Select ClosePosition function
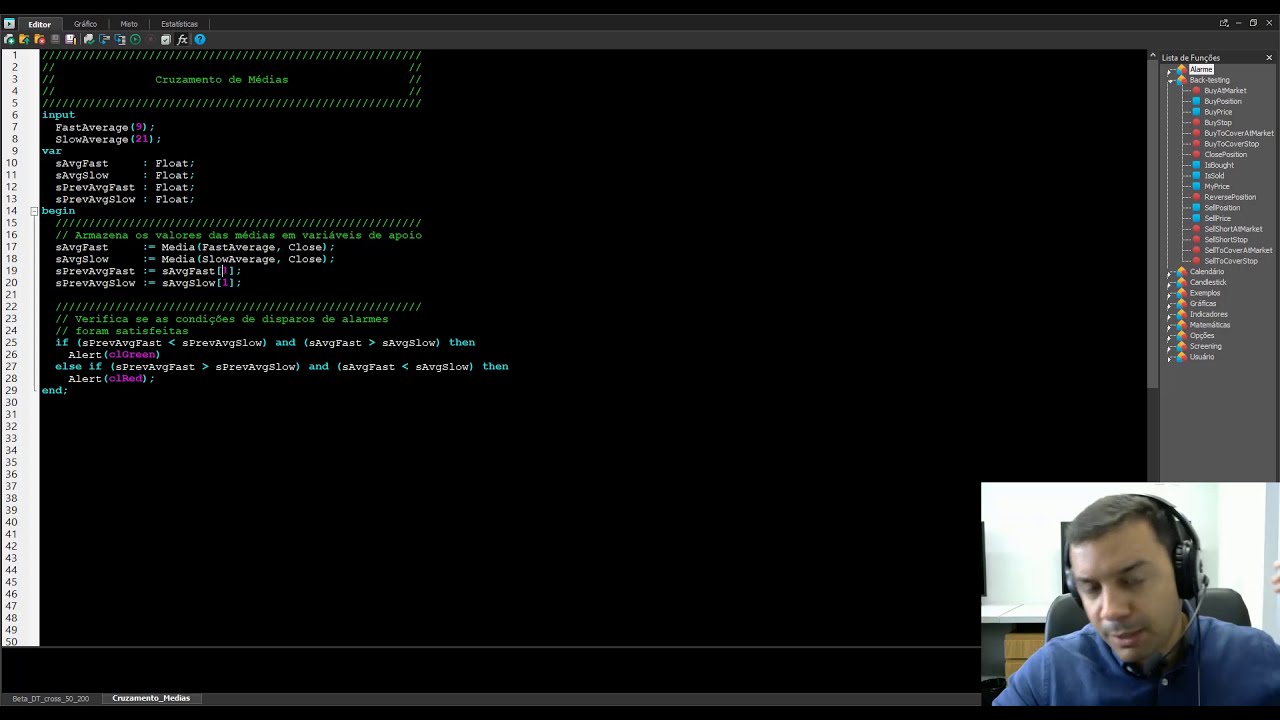 pyautogui.click(x=1225, y=155)
